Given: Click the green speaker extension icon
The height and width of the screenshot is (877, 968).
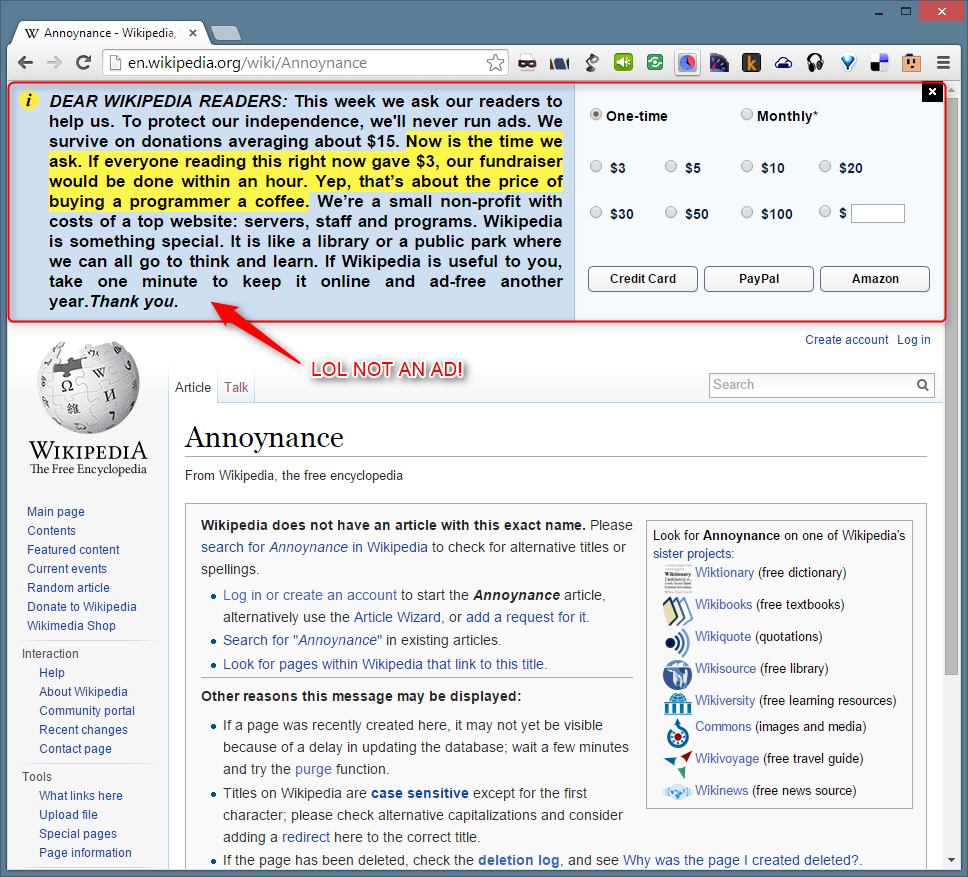Looking at the screenshot, I should click(624, 62).
